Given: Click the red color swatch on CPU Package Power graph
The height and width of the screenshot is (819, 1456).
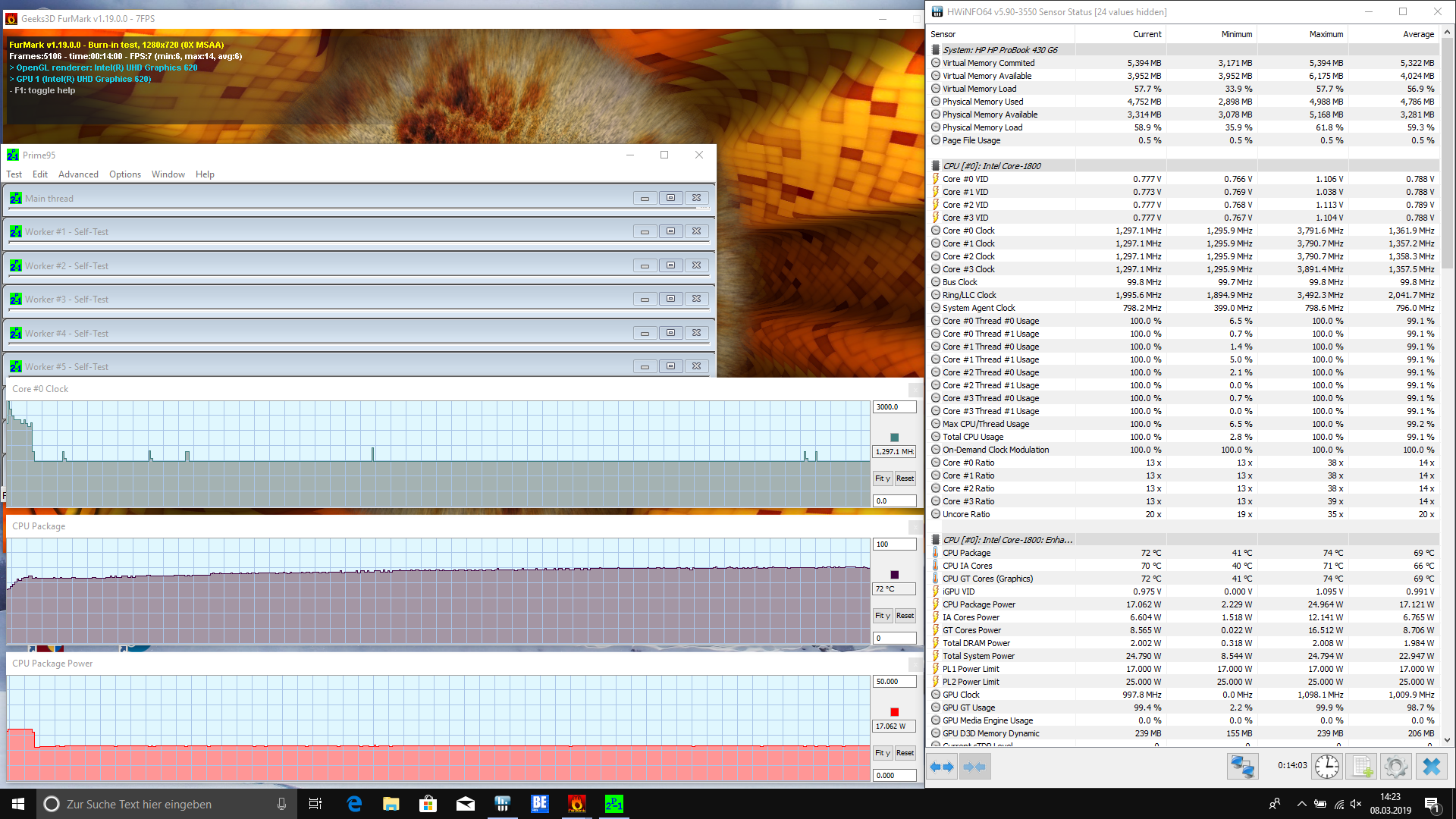Looking at the screenshot, I should (x=895, y=712).
